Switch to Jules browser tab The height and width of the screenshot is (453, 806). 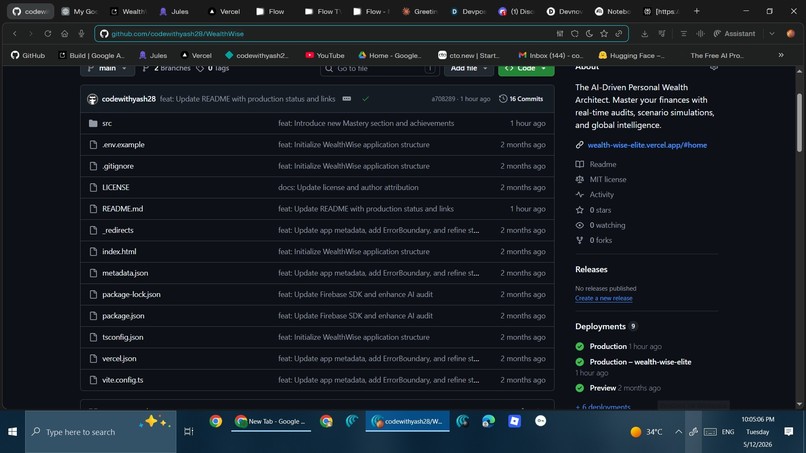click(x=175, y=11)
